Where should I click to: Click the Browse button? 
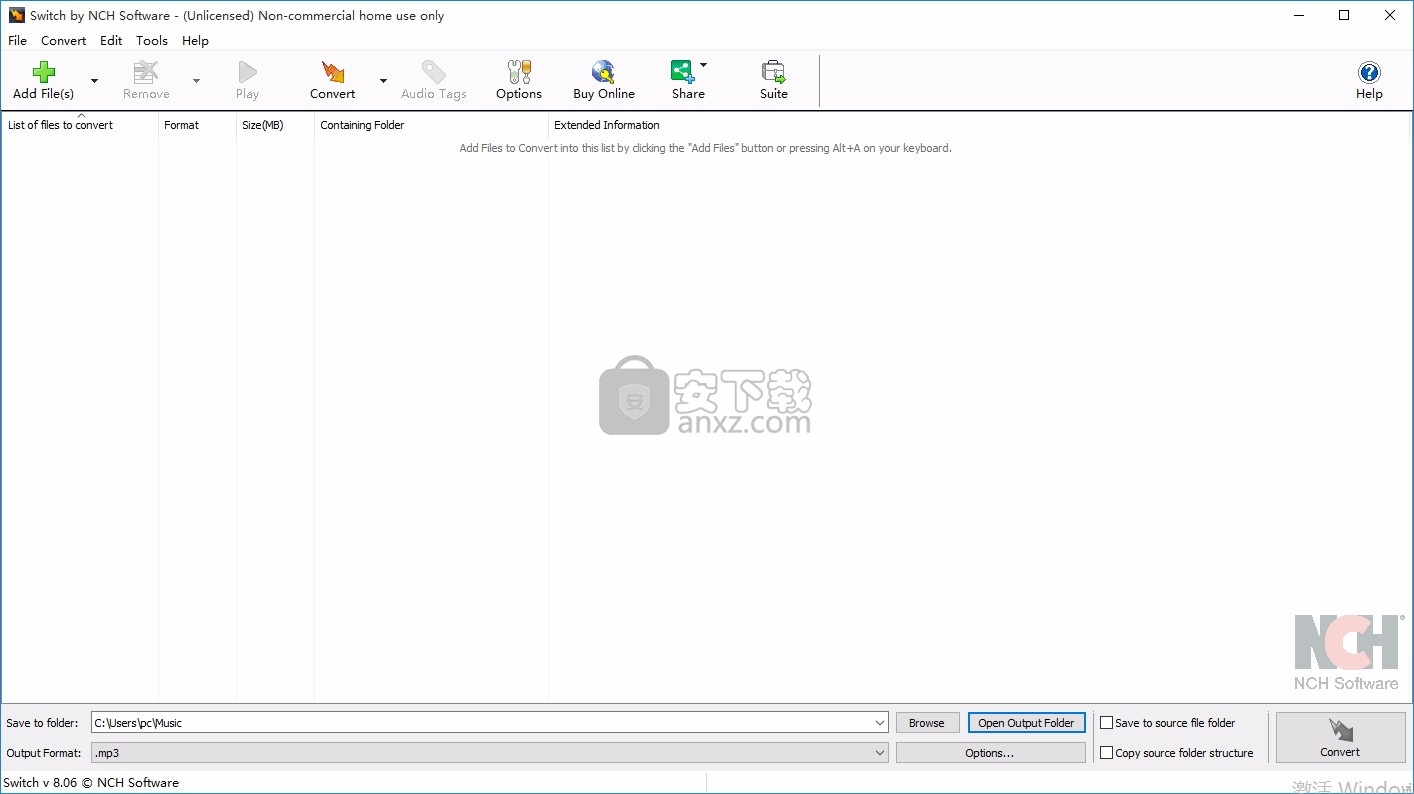[927, 723]
